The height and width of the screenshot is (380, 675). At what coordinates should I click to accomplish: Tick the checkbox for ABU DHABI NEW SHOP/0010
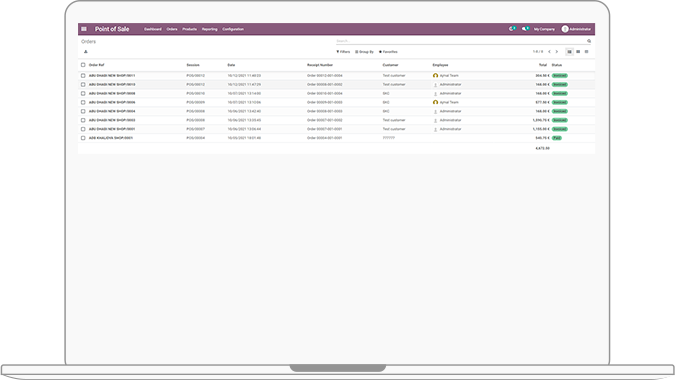pyautogui.click(x=83, y=85)
